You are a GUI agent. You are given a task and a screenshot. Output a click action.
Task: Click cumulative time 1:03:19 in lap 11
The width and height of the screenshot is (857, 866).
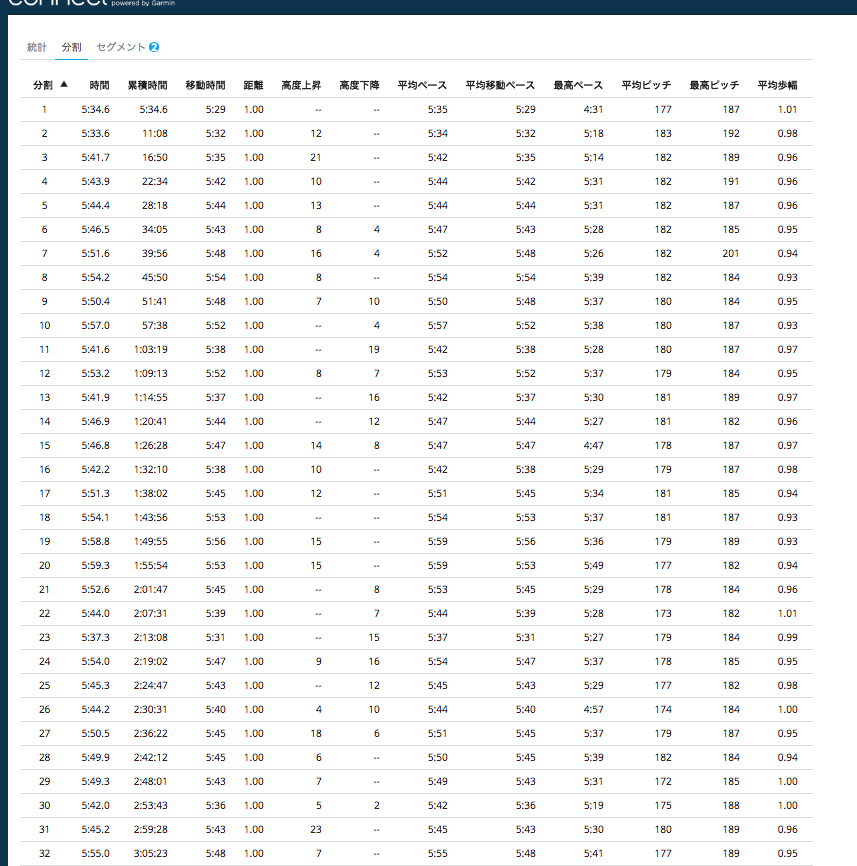151,350
